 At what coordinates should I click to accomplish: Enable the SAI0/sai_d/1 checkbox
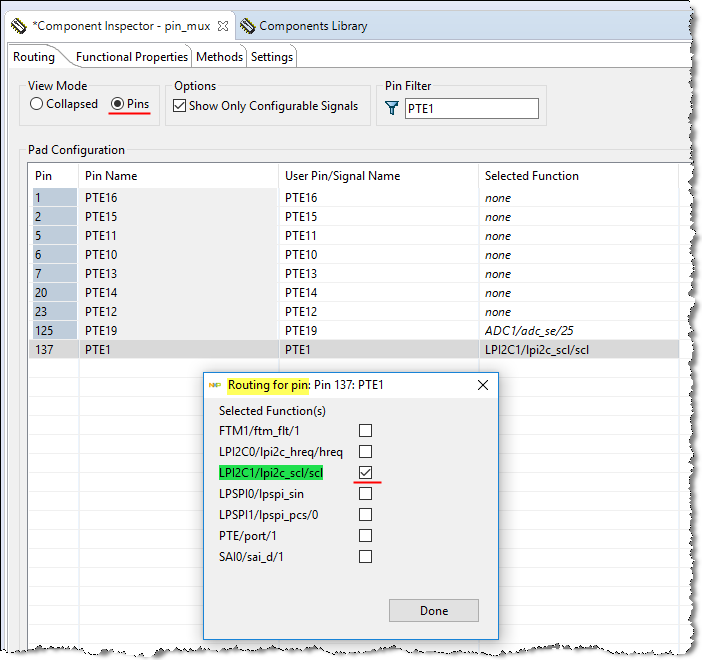point(365,557)
